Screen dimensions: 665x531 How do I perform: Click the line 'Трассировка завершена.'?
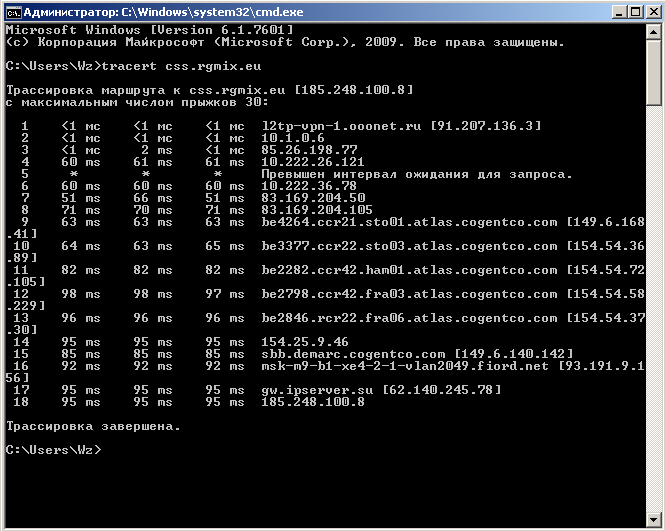pyautogui.click(x=94, y=426)
